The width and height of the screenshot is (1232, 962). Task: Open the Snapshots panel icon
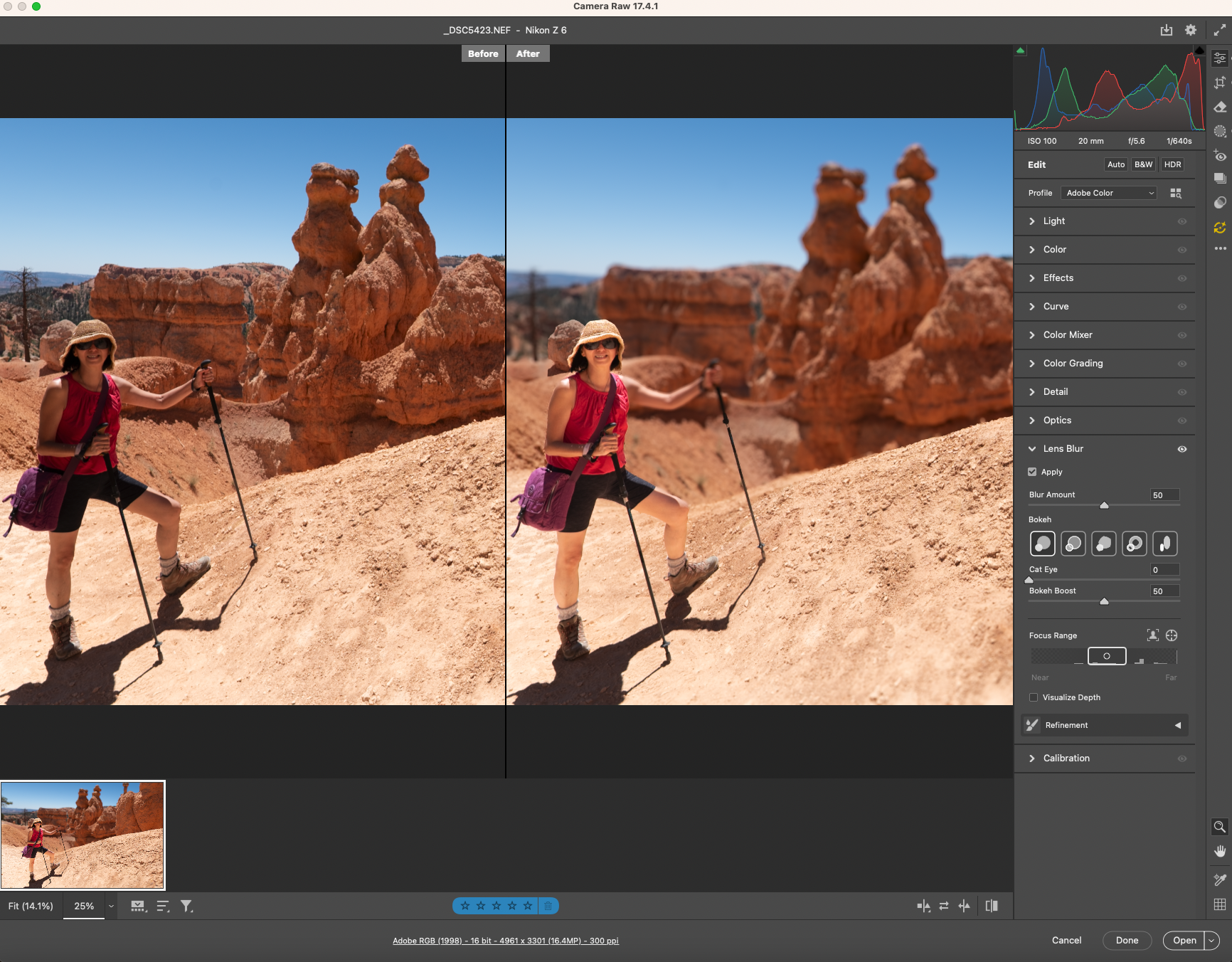coord(1220,179)
